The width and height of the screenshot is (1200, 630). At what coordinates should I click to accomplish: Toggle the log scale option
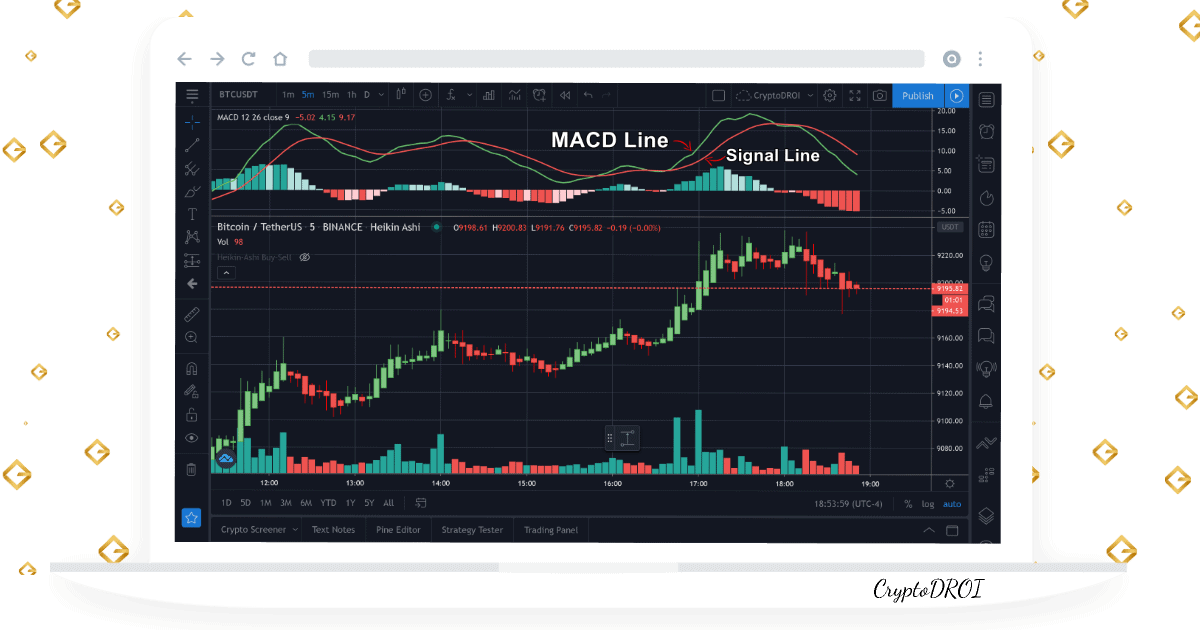point(928,504)
